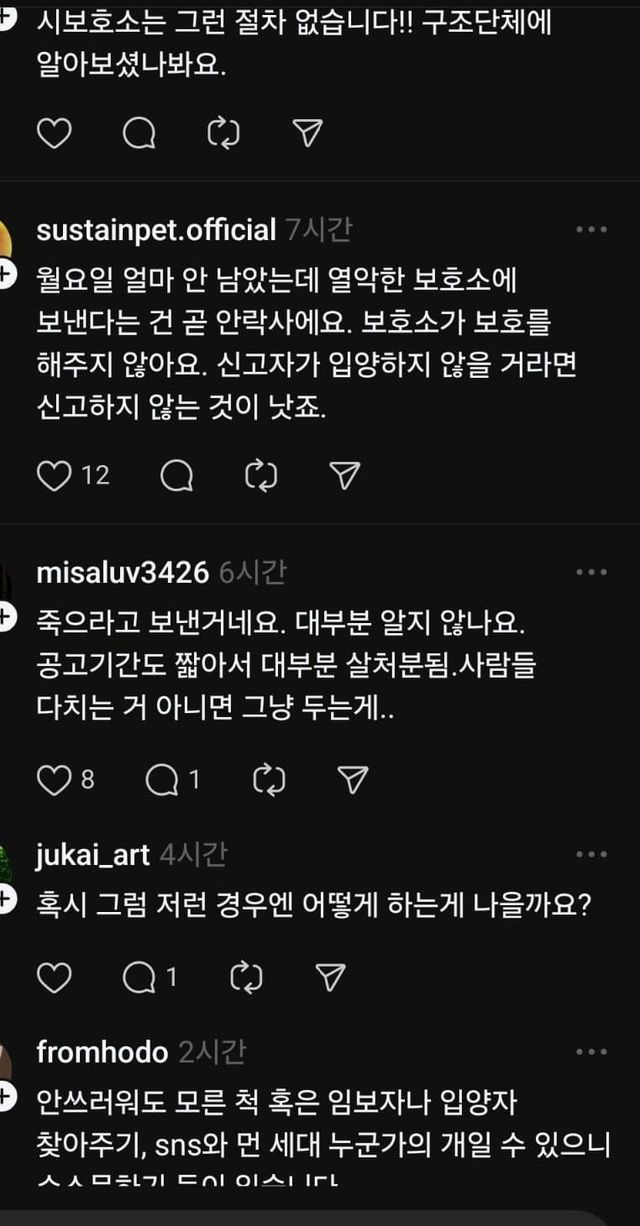Screen dimensions: 640x1226
Task: Heart the jukai_art question comment
Action: click(x=54, y=976)
